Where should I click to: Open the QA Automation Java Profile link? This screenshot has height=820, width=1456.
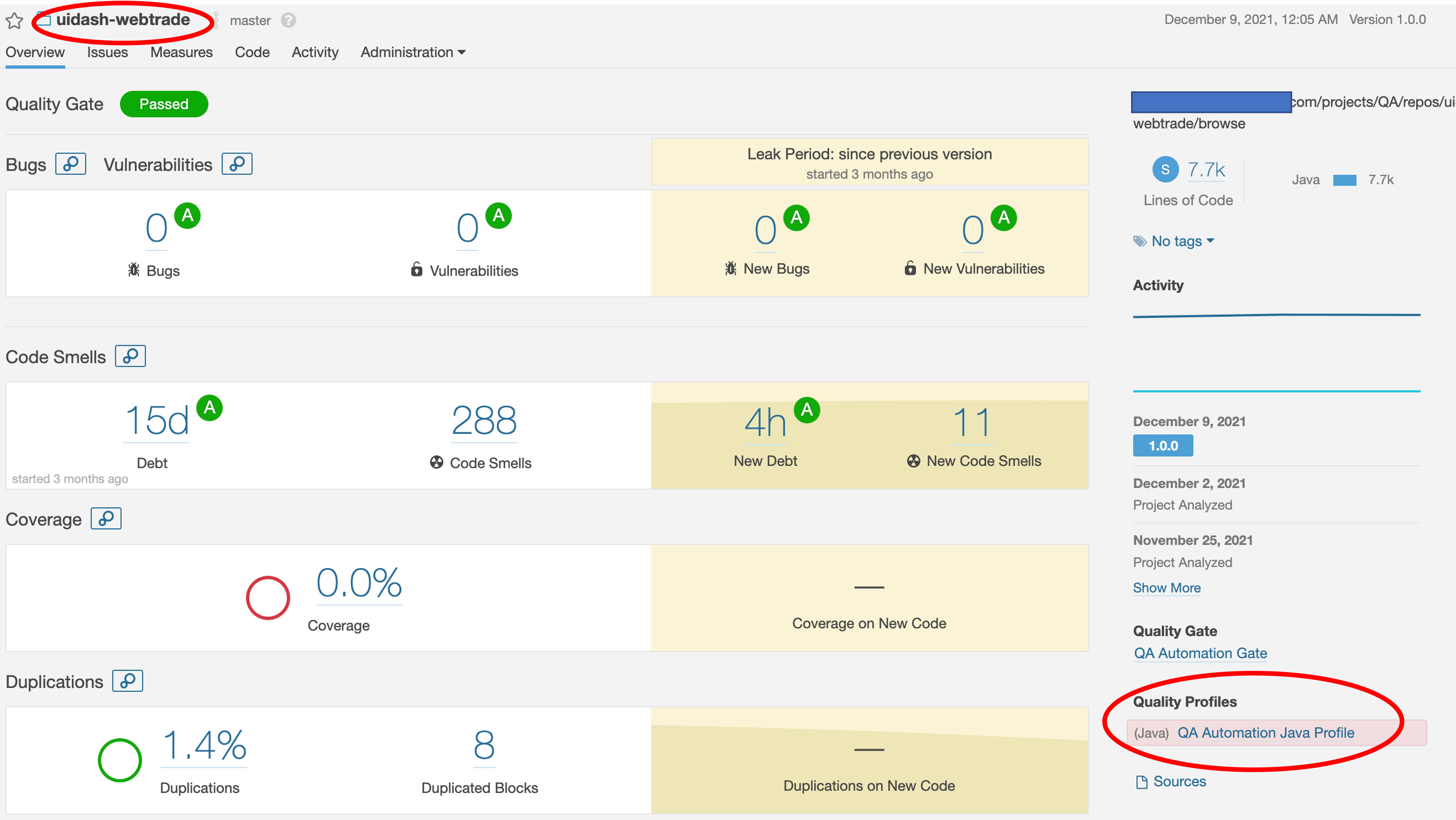[1265, 732]
